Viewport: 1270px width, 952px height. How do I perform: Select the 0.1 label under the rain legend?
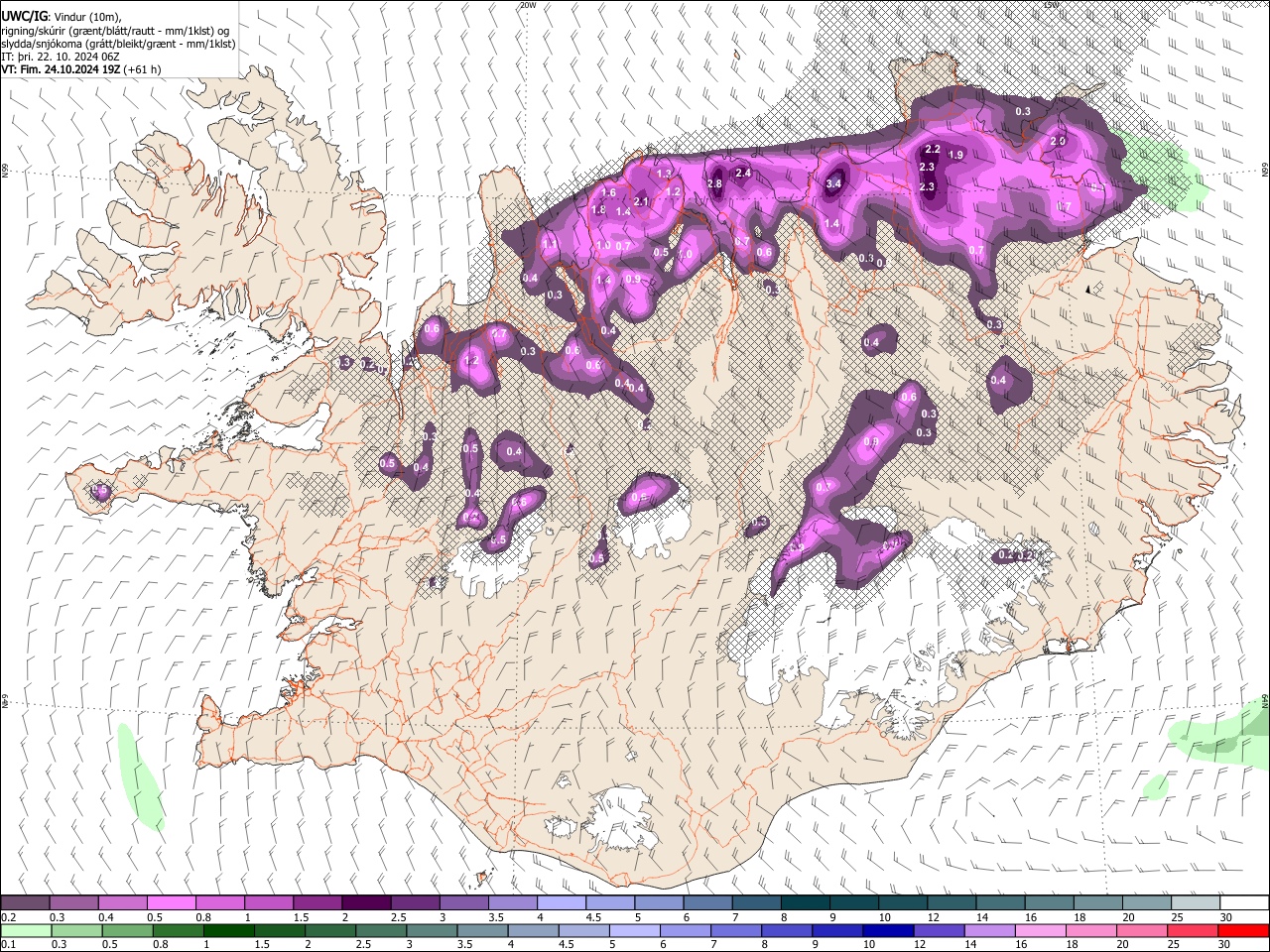[x=7, y=944]
